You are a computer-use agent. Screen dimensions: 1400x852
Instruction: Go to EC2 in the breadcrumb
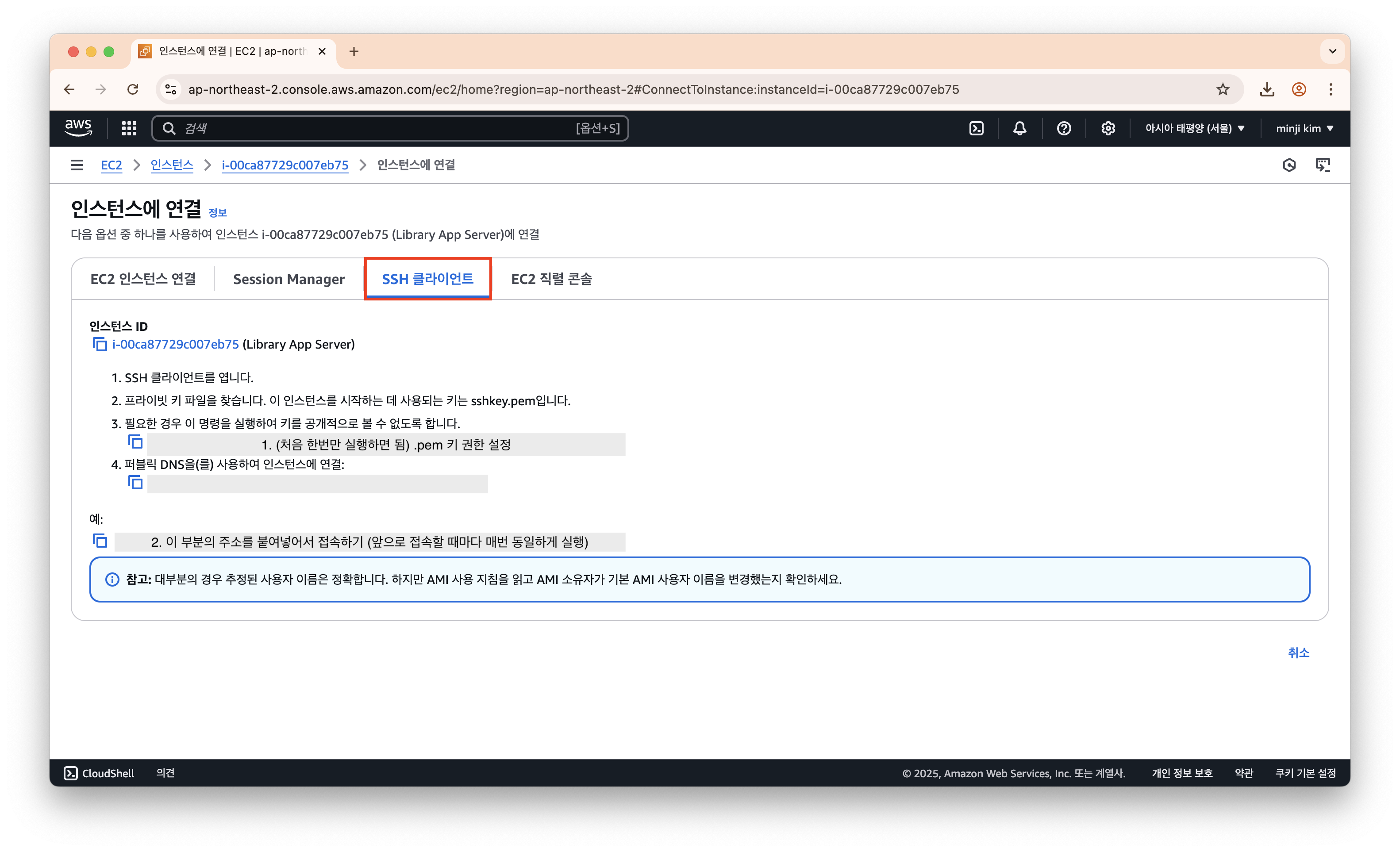click(x=112, y=165)
